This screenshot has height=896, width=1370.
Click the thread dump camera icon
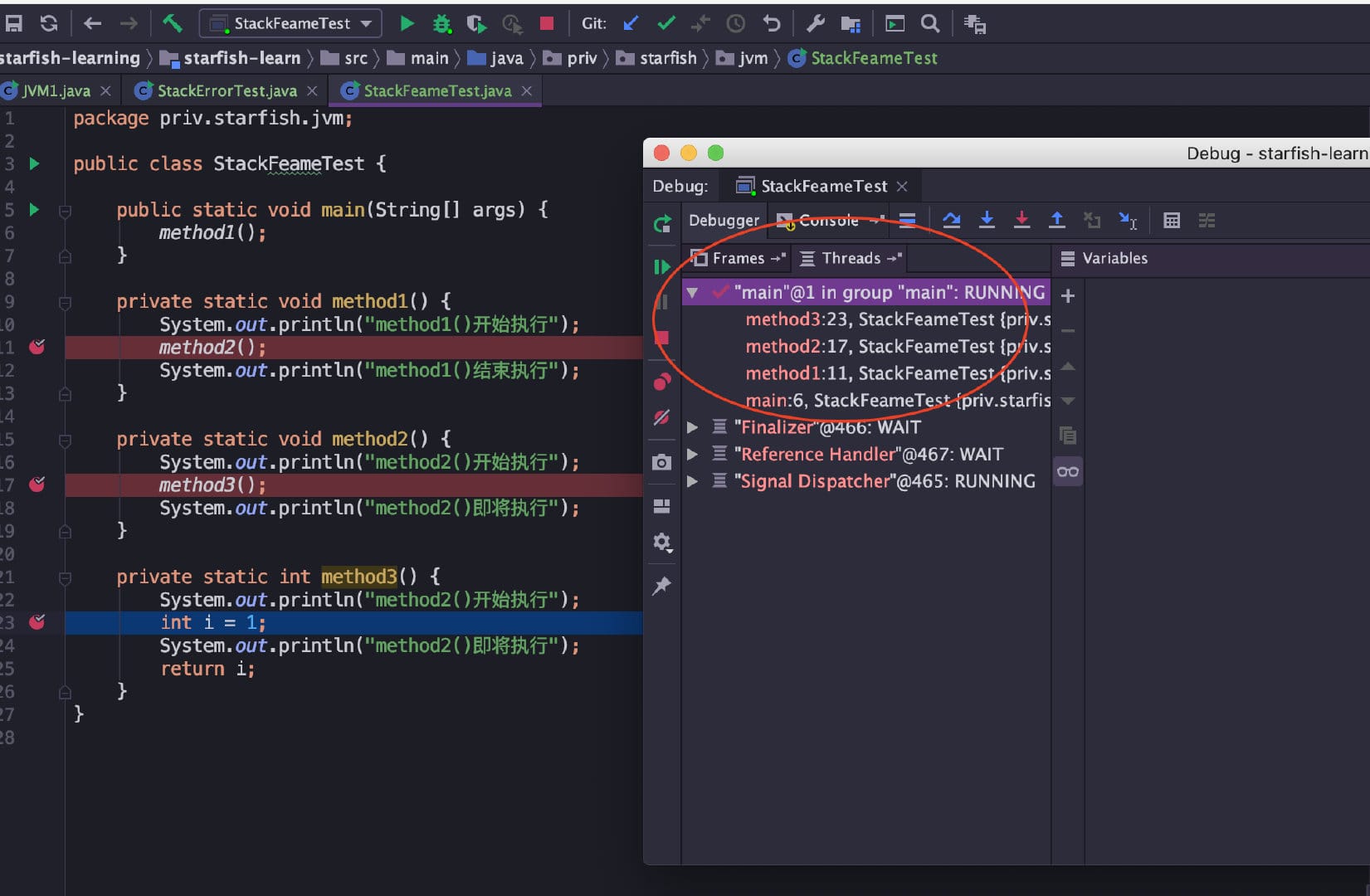pos(661,462)
